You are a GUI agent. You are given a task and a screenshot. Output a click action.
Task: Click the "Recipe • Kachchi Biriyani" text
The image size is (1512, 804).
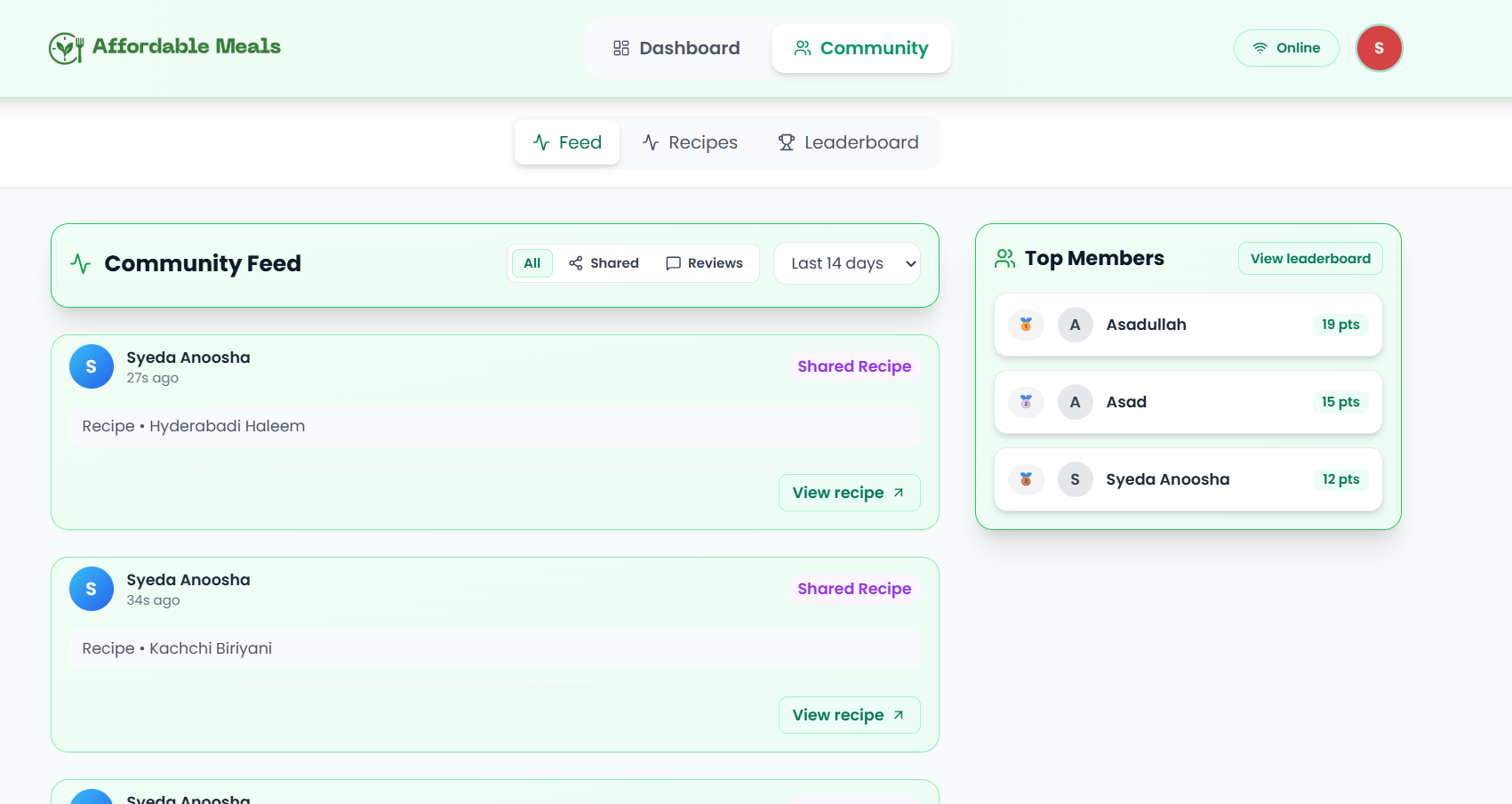[177, 648]
